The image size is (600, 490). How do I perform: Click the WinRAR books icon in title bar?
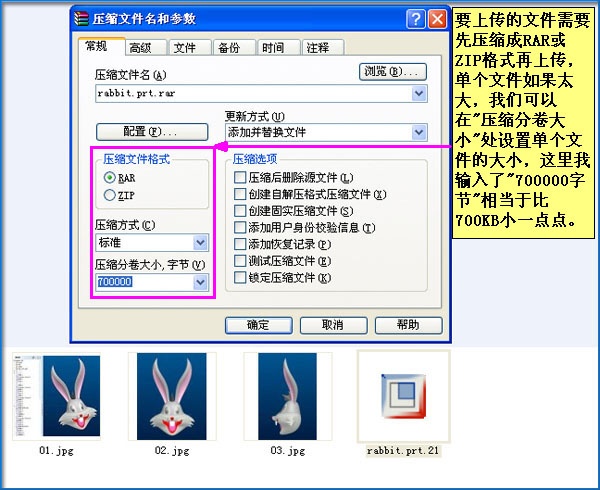coord(81,18)
